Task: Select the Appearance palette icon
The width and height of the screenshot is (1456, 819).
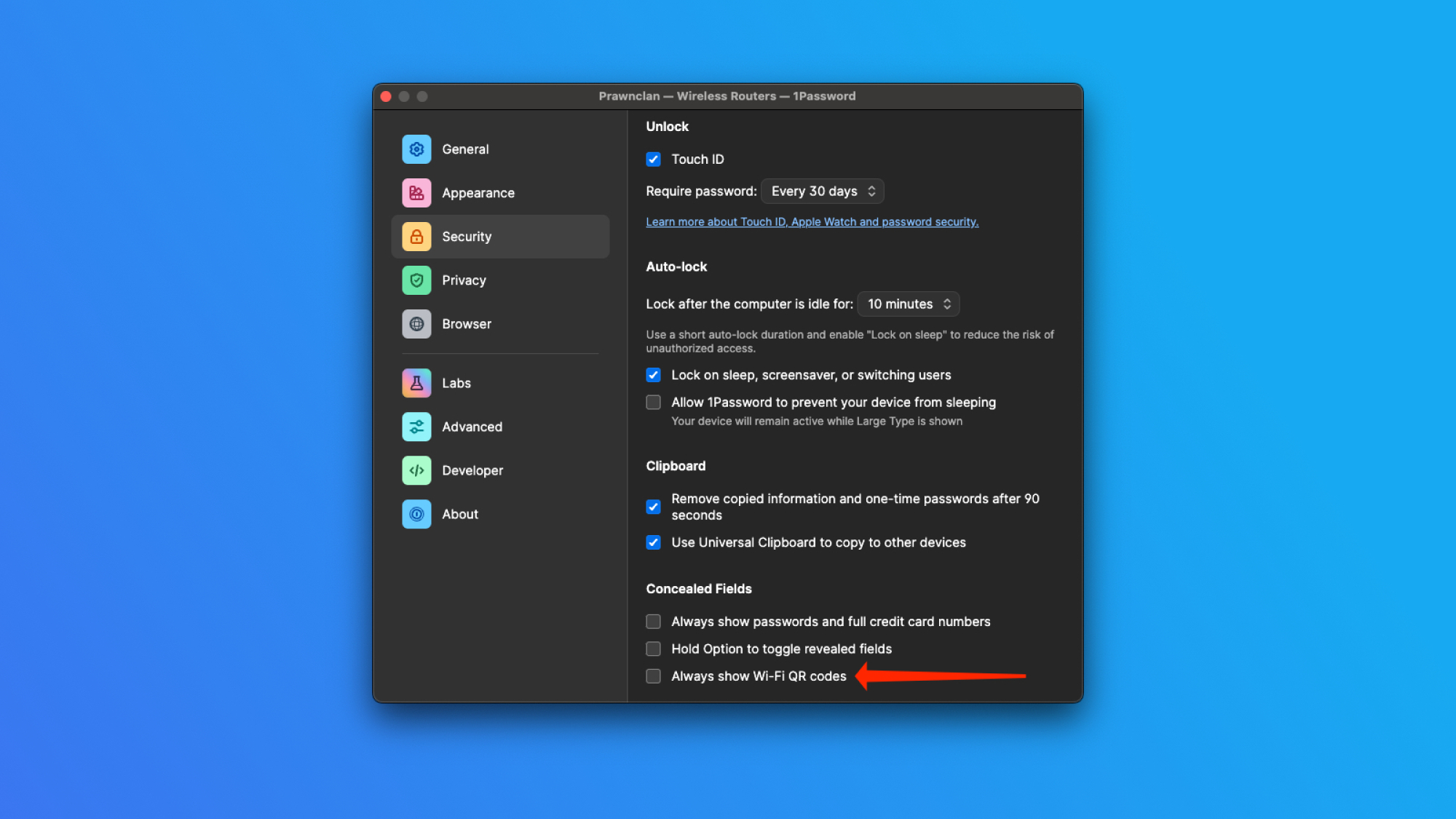Action: (416, 193)
